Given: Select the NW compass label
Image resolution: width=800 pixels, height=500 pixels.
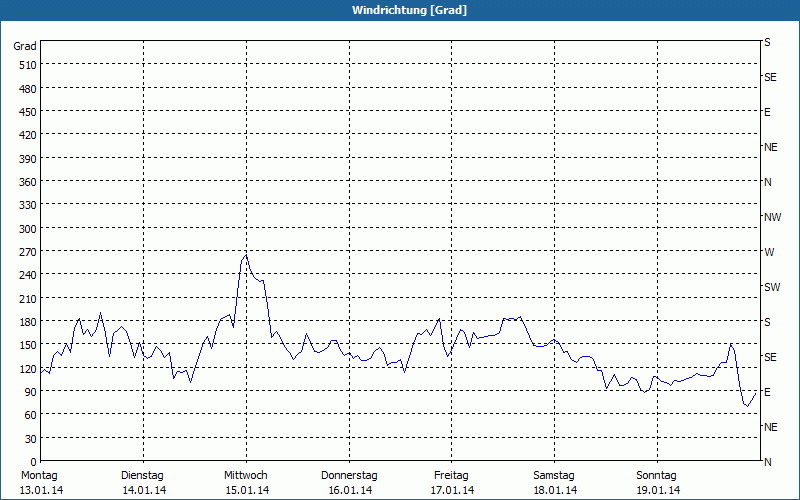Looking at the screenshot, I should coord(771,217).
